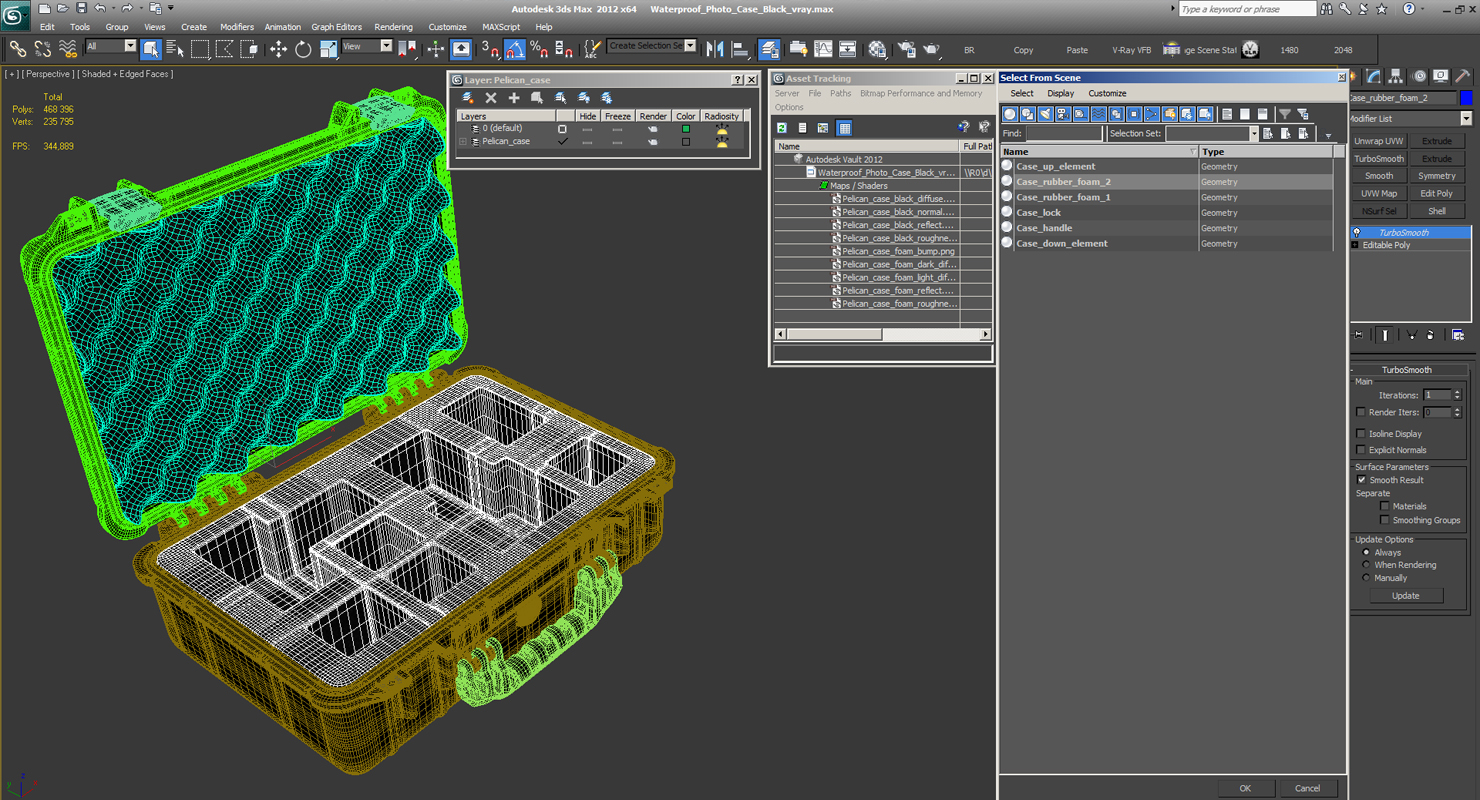Click the Find input field
This screenshot has height=800, width=1480.
[x=1063, y=133]
